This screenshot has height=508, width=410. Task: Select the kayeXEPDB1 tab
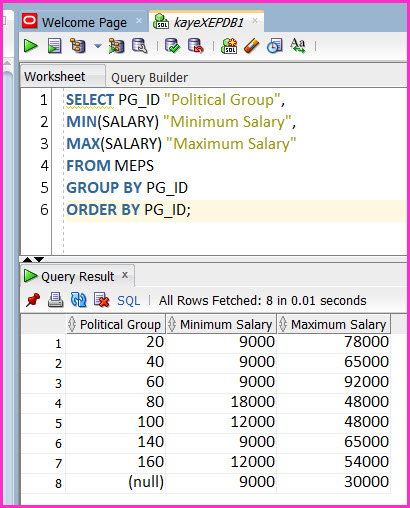[x=208, y=23]
